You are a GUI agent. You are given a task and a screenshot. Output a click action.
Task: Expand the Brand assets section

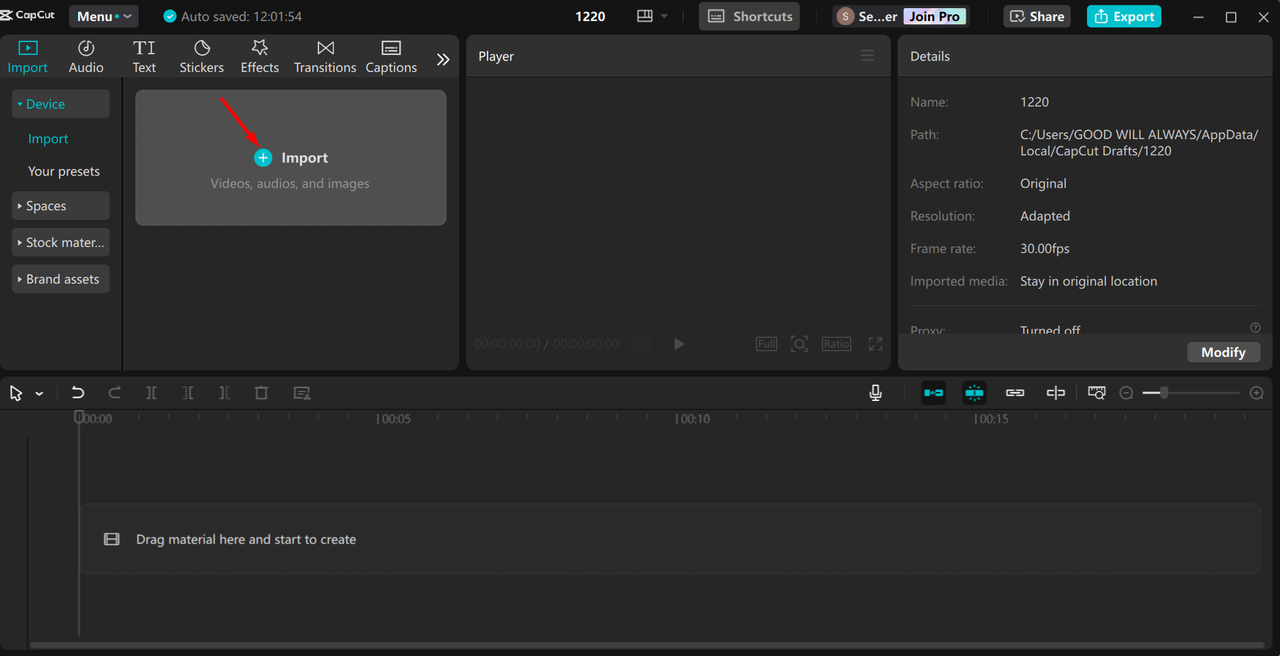[x=60, y=279]
